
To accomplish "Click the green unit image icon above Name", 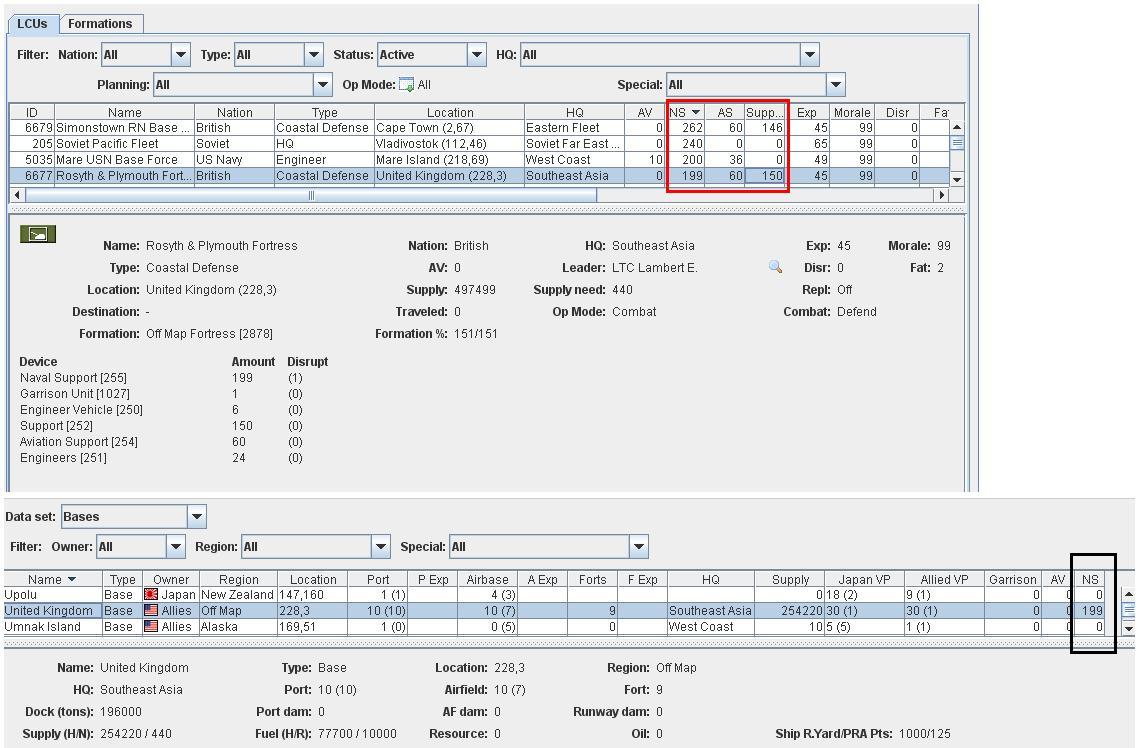I will coord(37,234).
